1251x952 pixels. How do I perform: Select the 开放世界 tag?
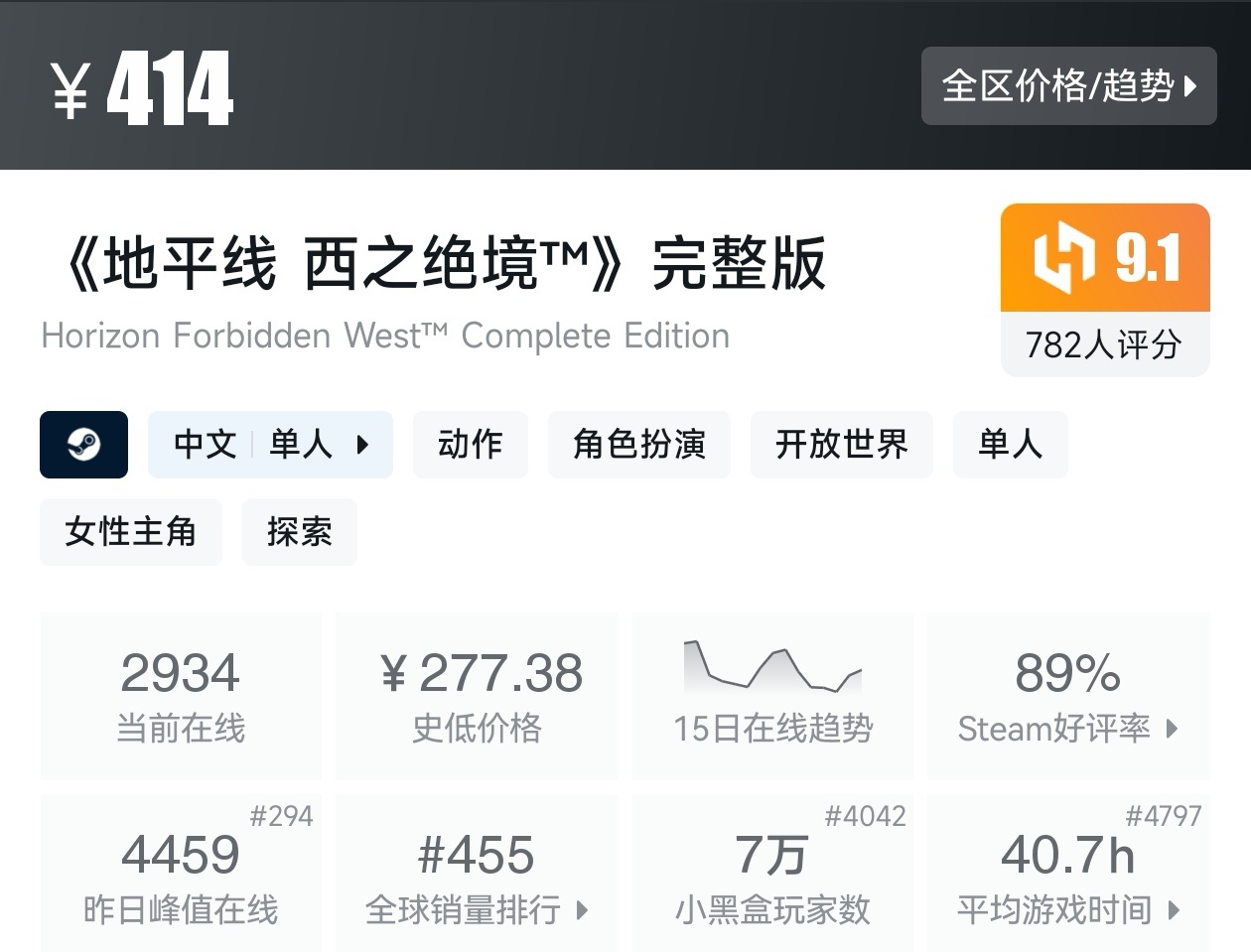(x=842, y=445)
